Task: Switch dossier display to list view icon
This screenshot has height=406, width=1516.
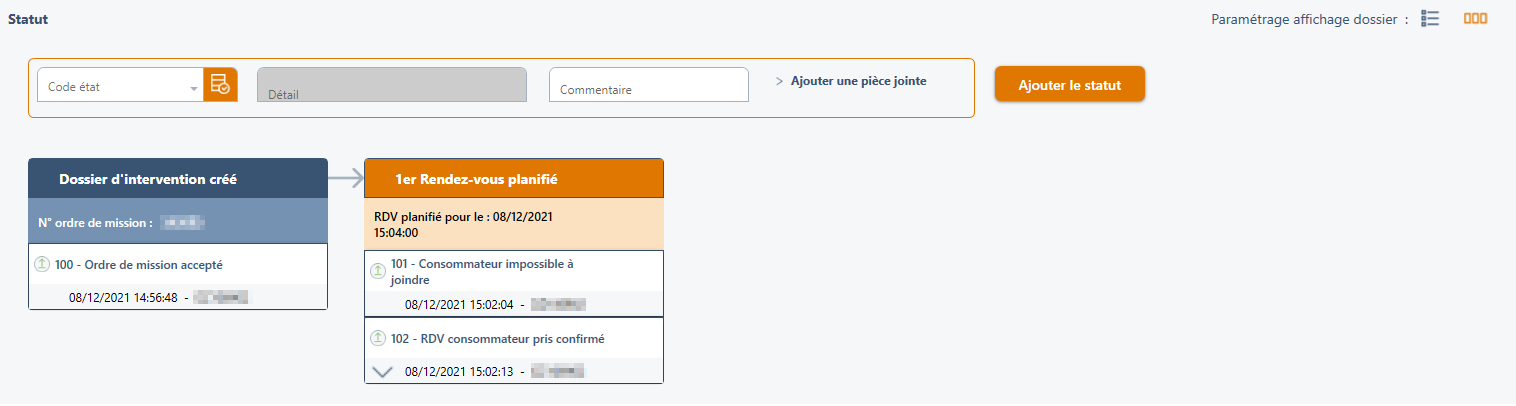Action: pos(1430,19)
